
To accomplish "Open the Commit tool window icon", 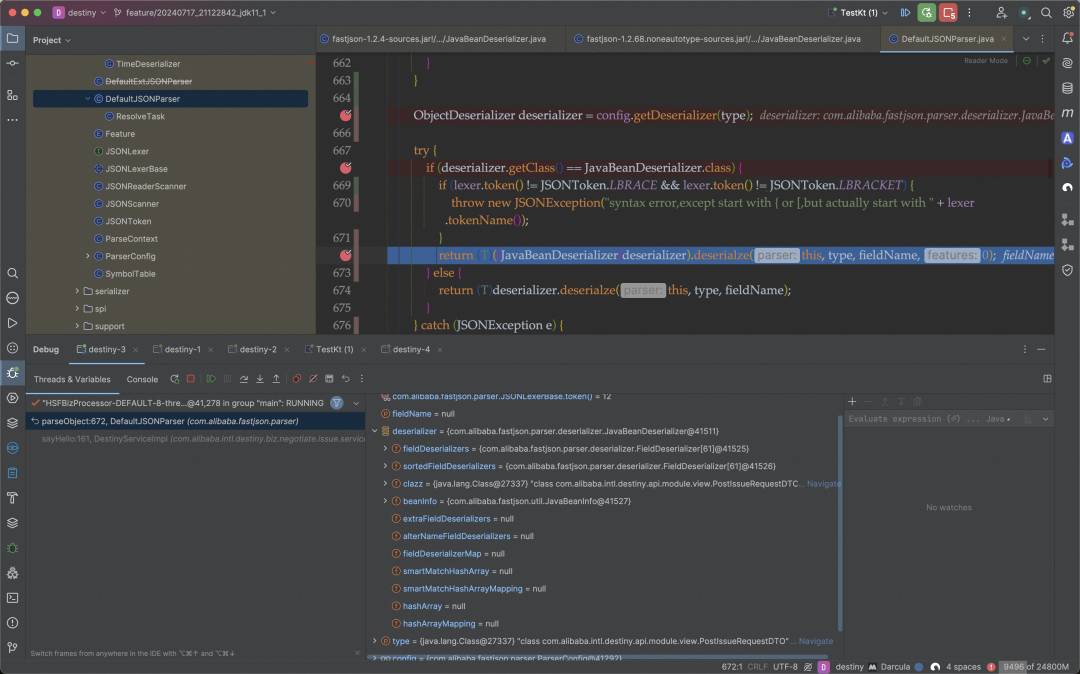I will [12, 63].
